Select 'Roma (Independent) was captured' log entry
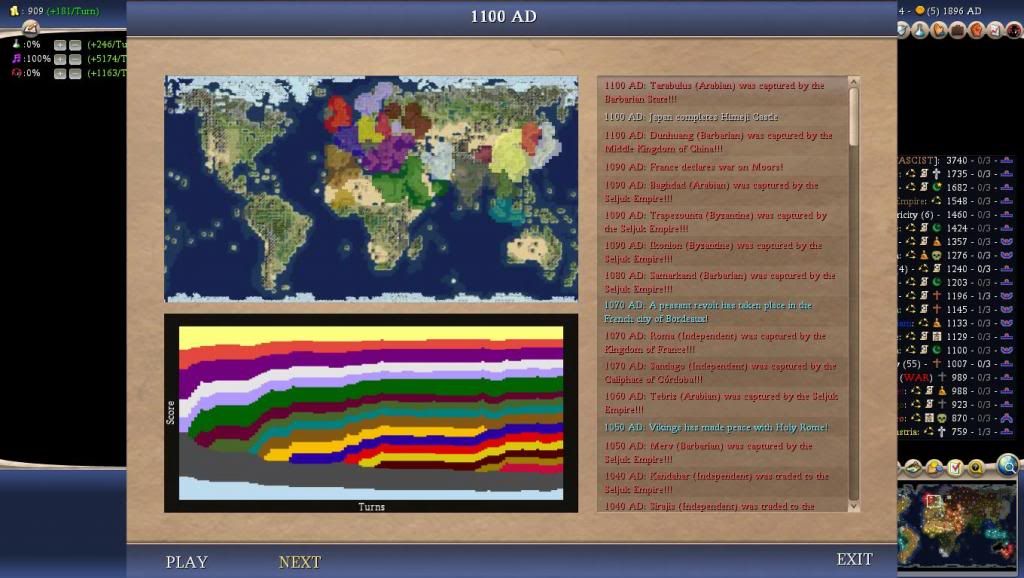 722,342
